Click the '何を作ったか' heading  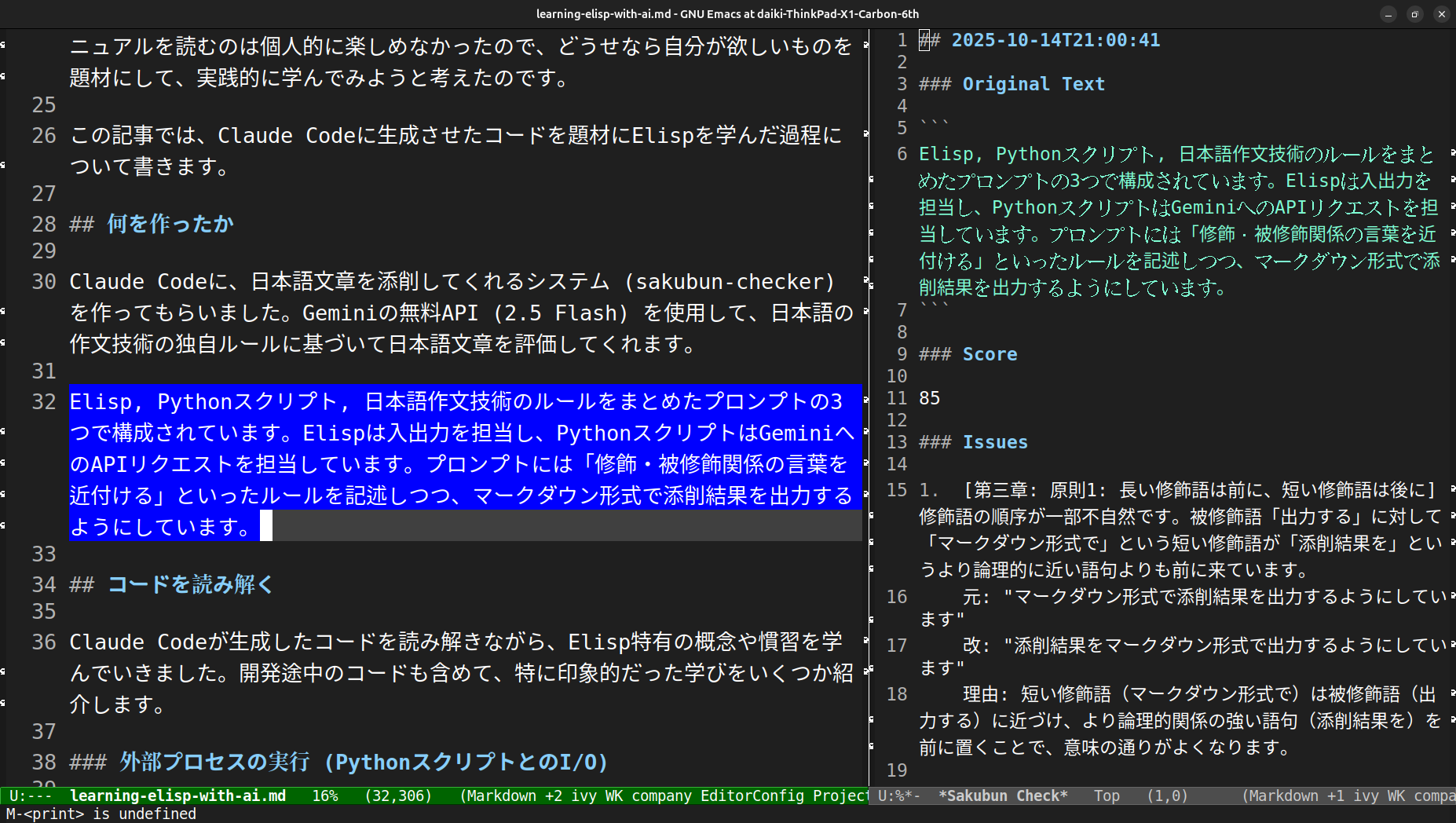click(x=170, y=224)
